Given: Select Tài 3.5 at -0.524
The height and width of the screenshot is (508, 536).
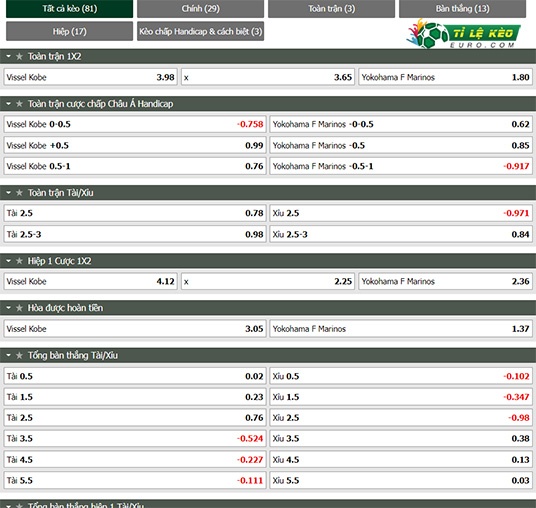Looking at the screenshot, I should [x=135, y=439].
